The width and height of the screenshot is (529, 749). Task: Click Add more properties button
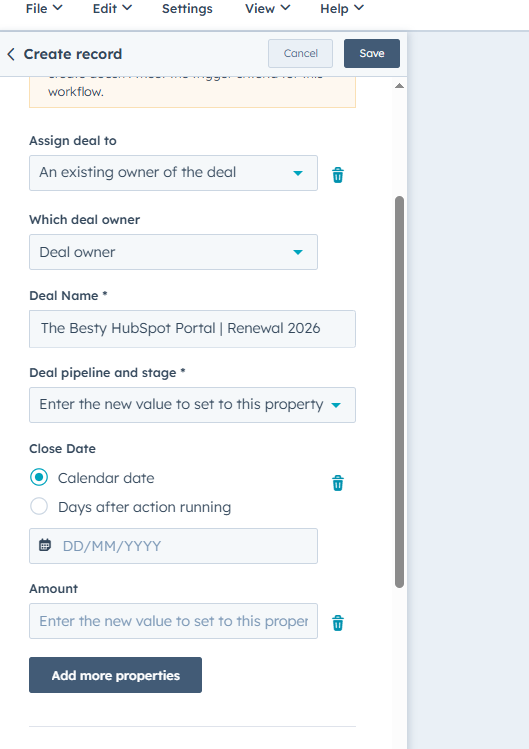[116, 675]
